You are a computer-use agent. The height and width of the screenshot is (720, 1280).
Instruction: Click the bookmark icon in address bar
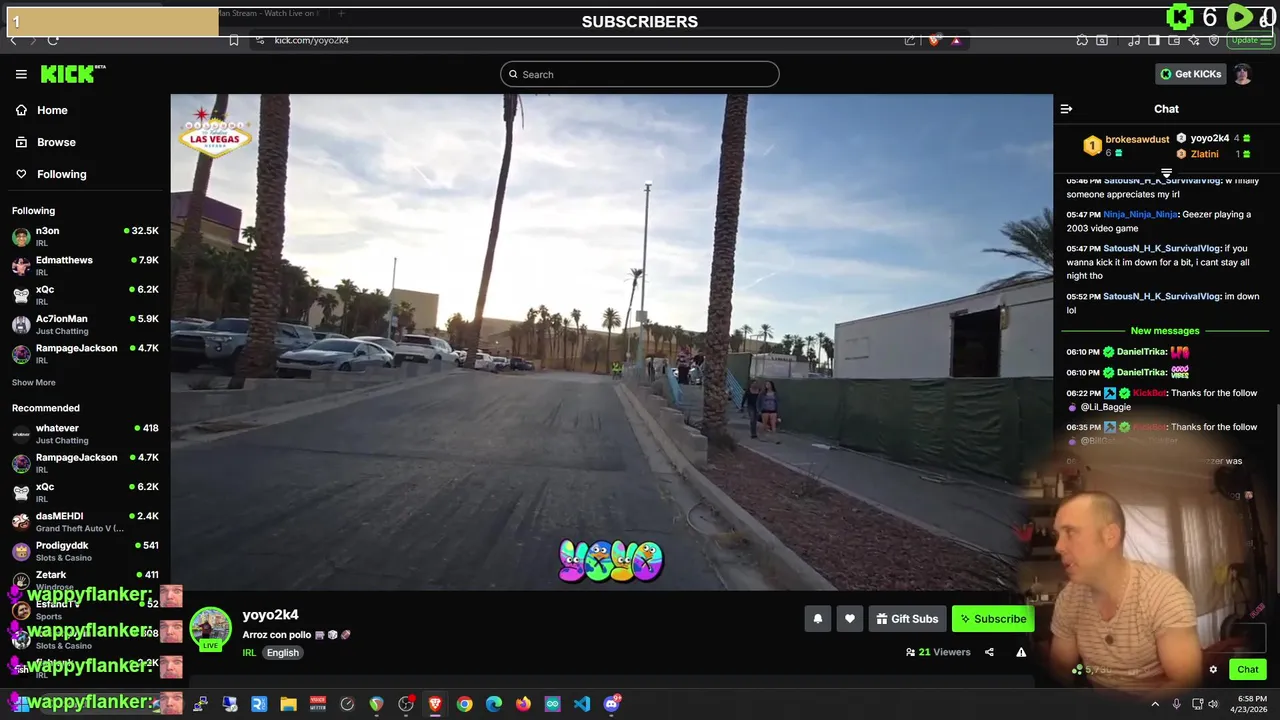(233, 40)
